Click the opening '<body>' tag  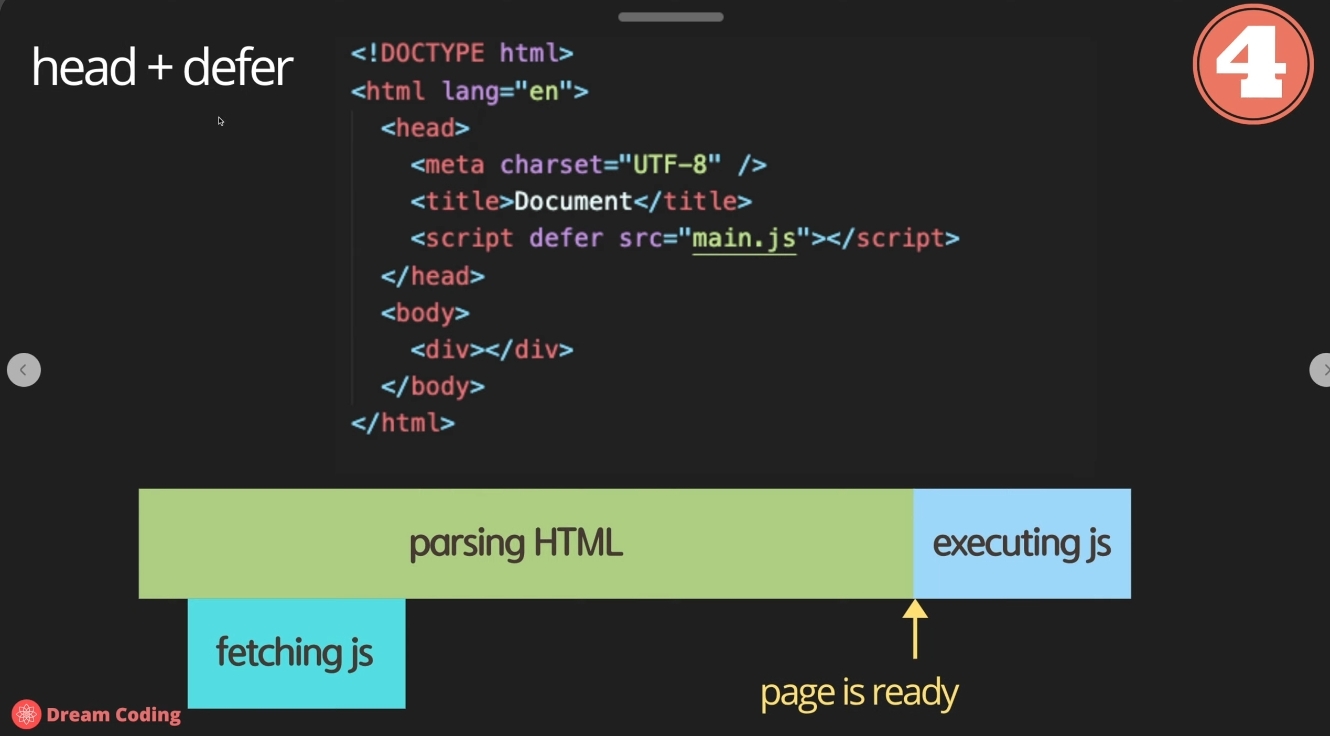(x=425, y=313)
